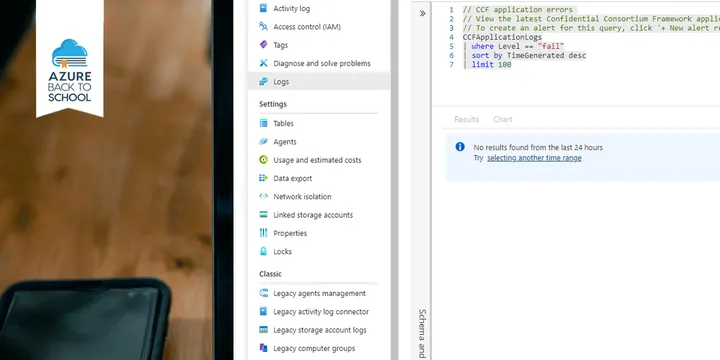Click the Logs sidebar icon
Image resolution: width=720 pixels, height=360 pixels.
click(264, 82)
